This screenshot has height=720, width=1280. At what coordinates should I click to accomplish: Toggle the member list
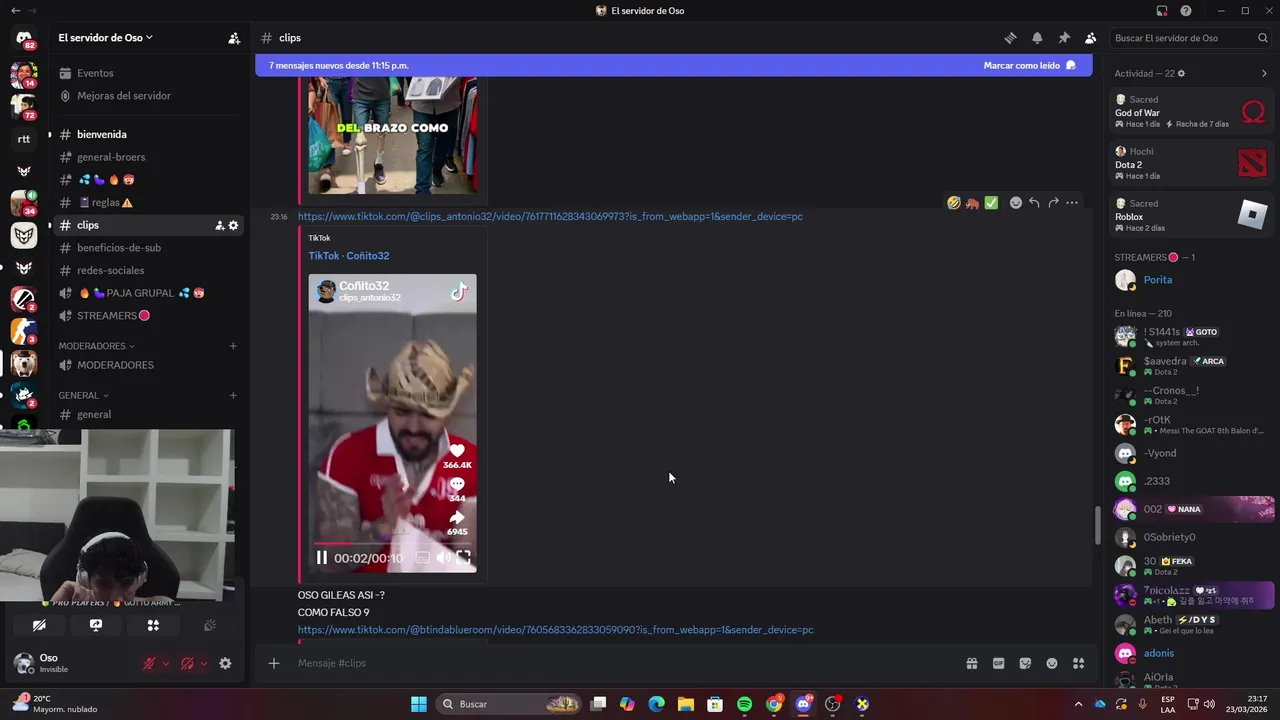pos(1091,38)
